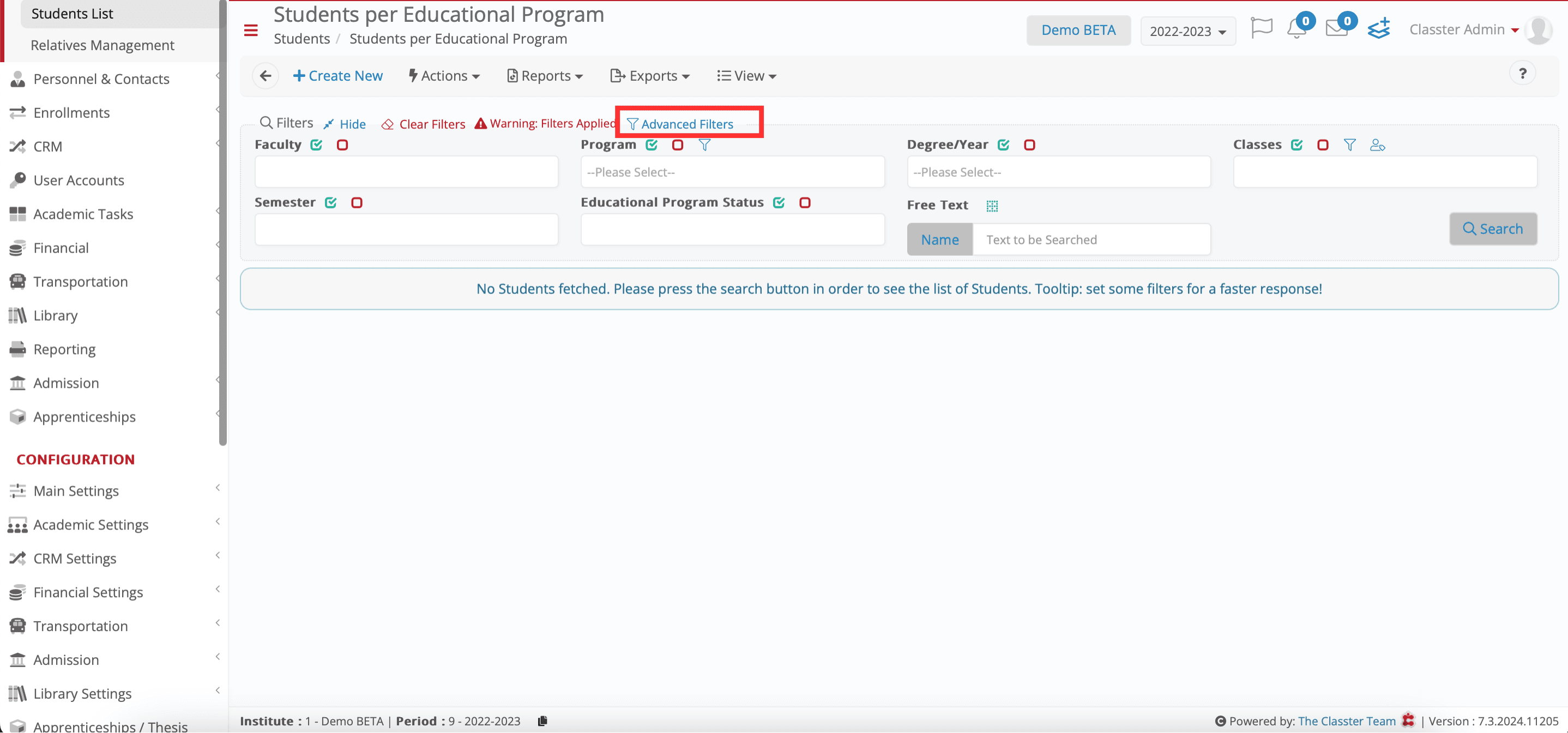Click the Text to be Searched field

click(x=1092, y=240)
